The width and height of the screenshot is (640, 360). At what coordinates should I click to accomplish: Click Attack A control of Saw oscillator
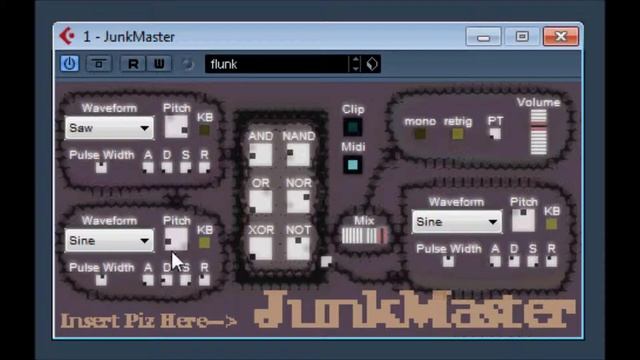tap(148, 167)
